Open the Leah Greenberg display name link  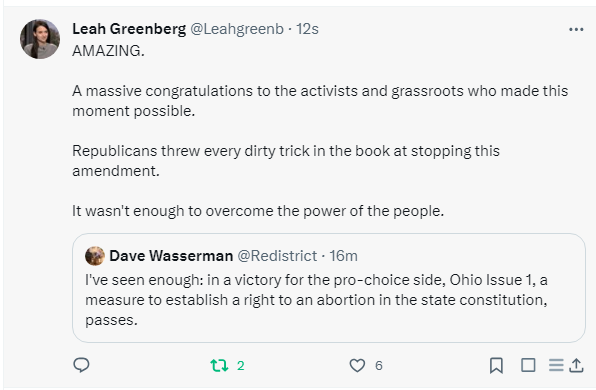(x=129, y=29)
